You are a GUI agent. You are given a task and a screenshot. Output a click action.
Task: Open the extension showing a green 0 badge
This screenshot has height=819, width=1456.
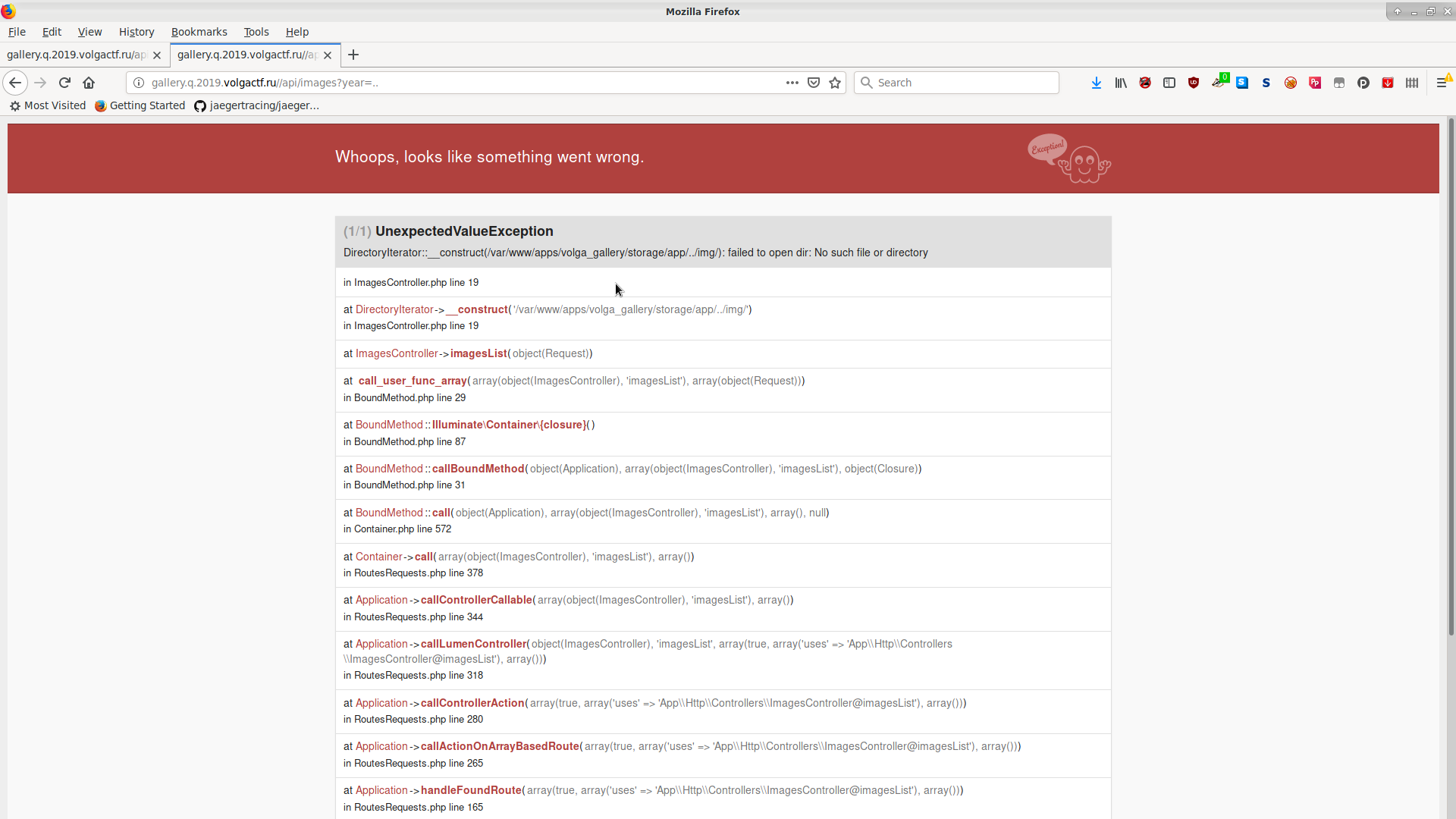pyautogui.click(x=1219, y=83)
